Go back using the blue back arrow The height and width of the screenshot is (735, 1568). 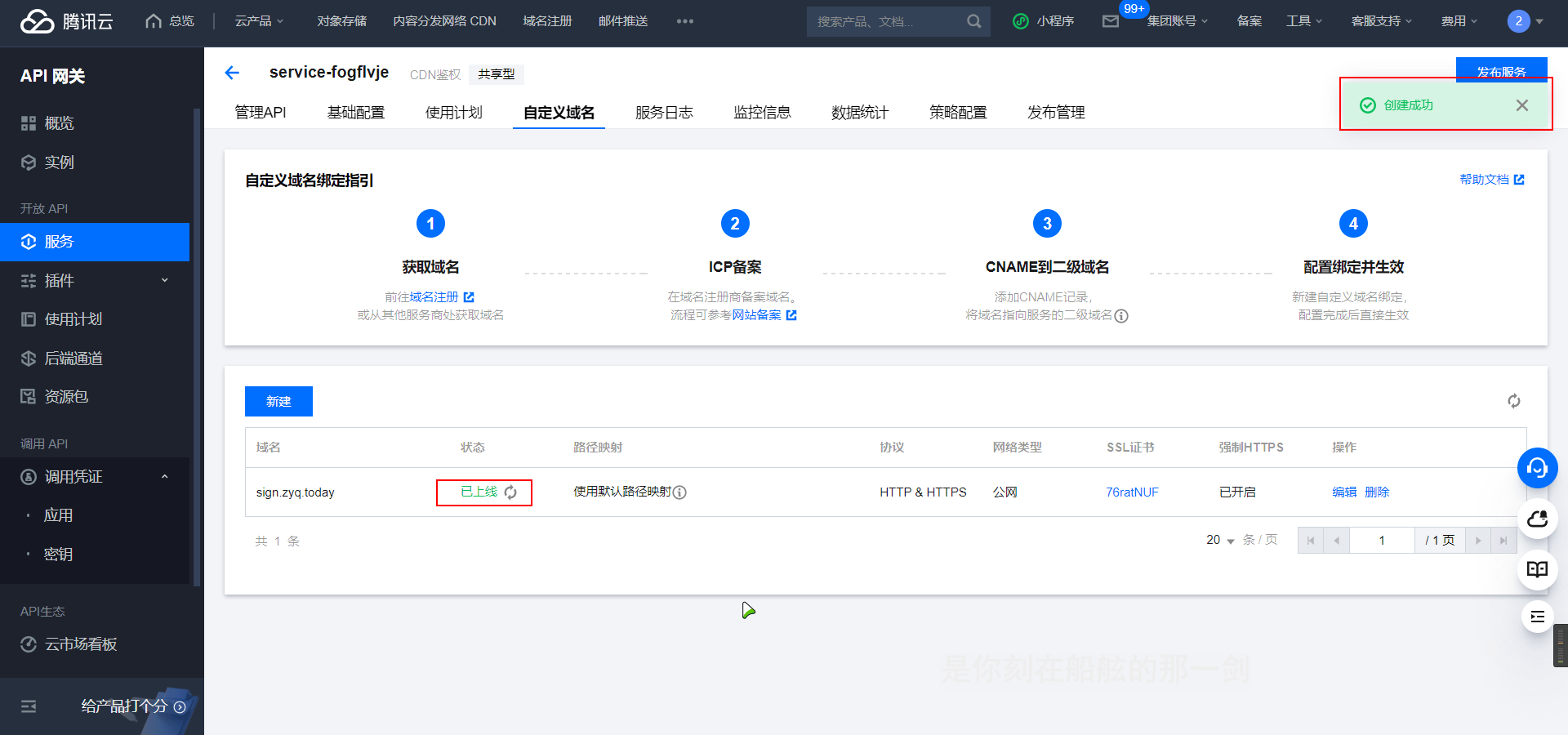click(x=232, y=73)
